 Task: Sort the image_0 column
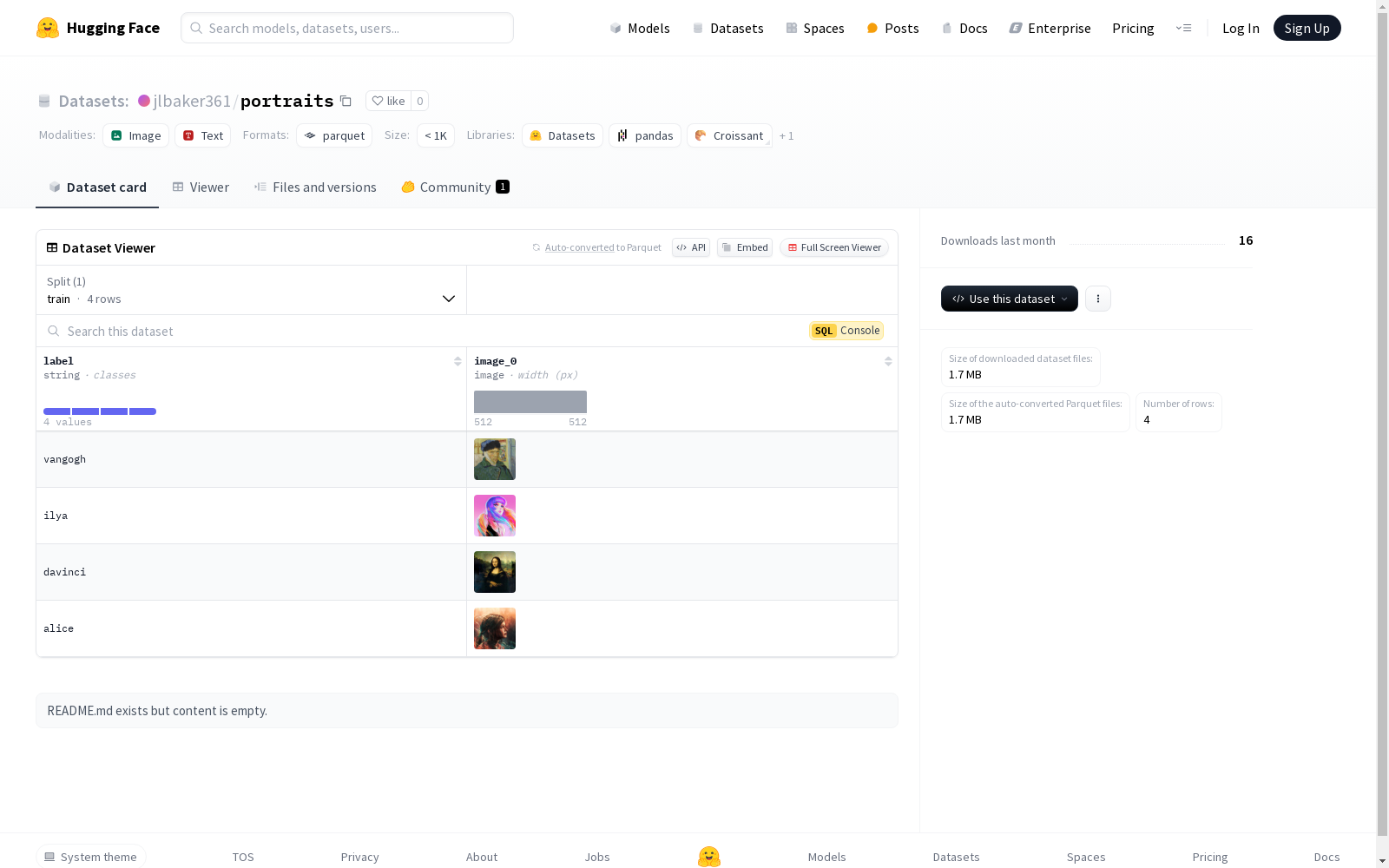coord(888,361)
